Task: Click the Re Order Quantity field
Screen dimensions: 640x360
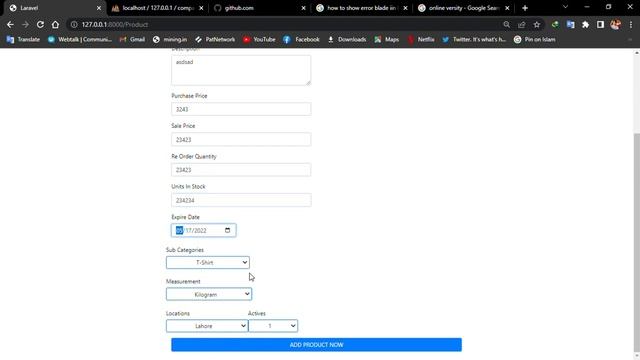Action: pyautogui.click(x=241, y=170)
